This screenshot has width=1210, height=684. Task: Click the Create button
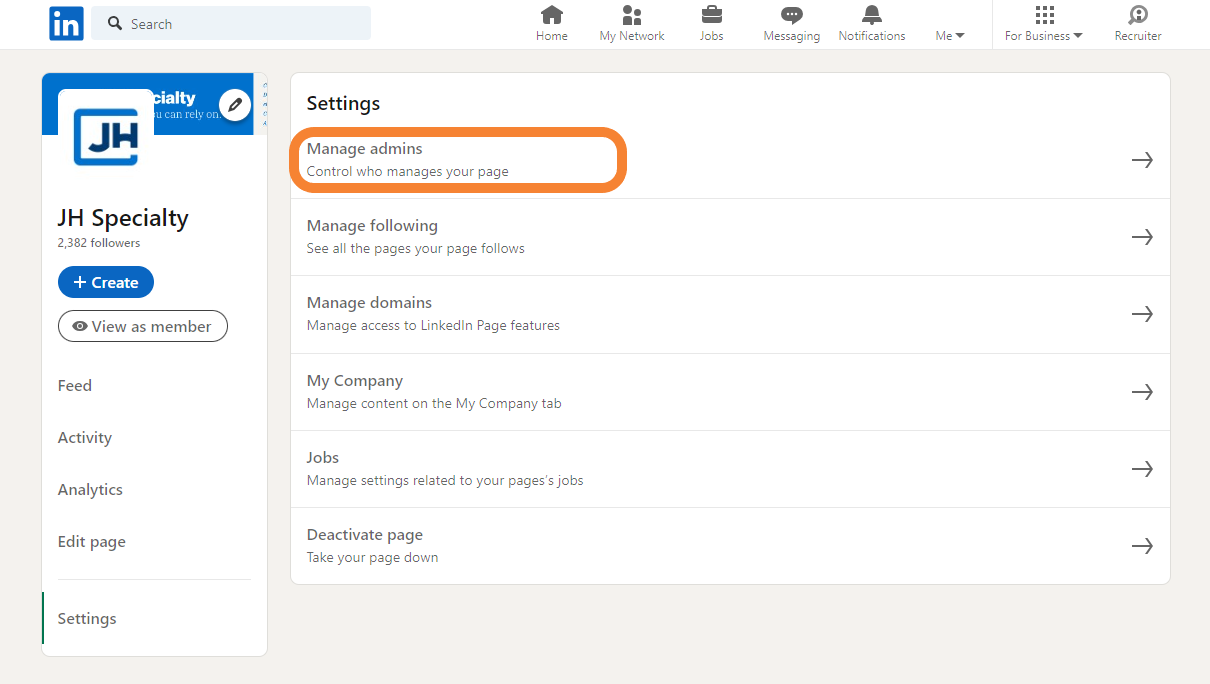106,282
